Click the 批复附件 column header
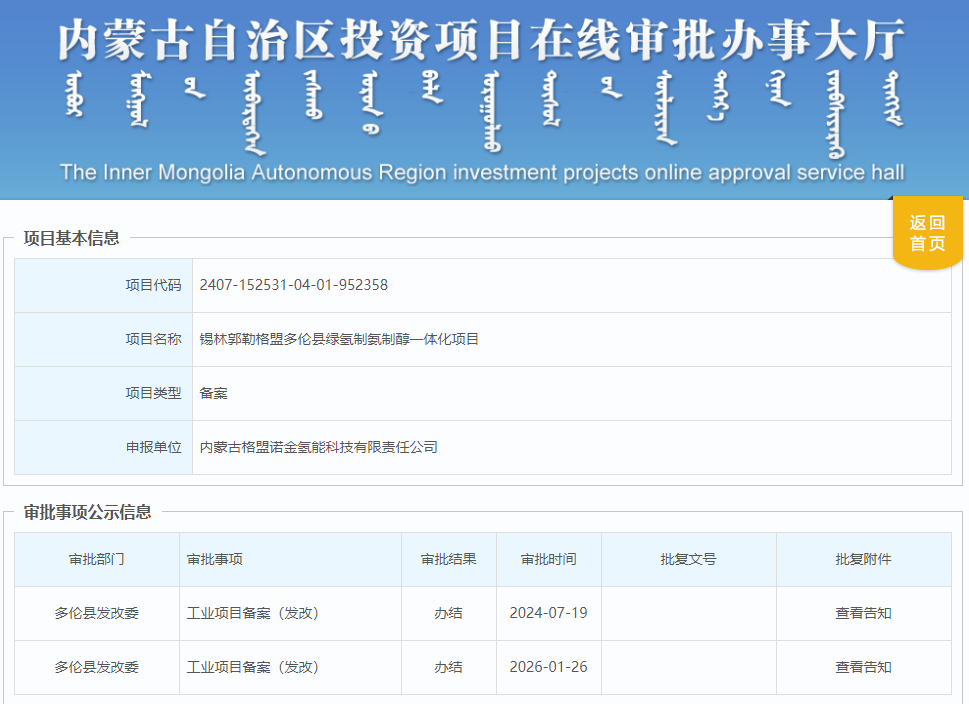 pyautogui.click(x=866, y=559)
